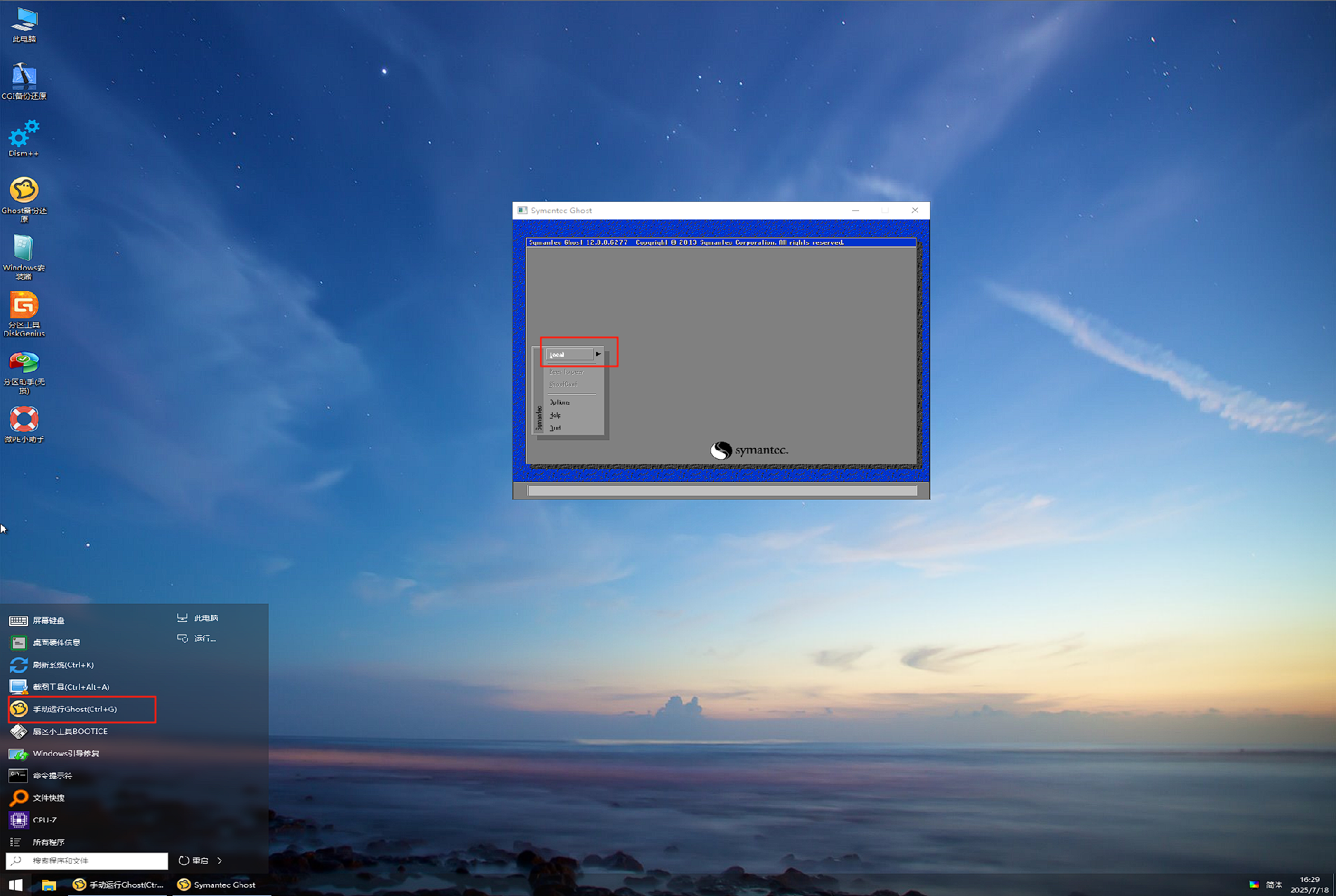Launch the CGI备份还原 desktop shortcut

click(24, 80)
